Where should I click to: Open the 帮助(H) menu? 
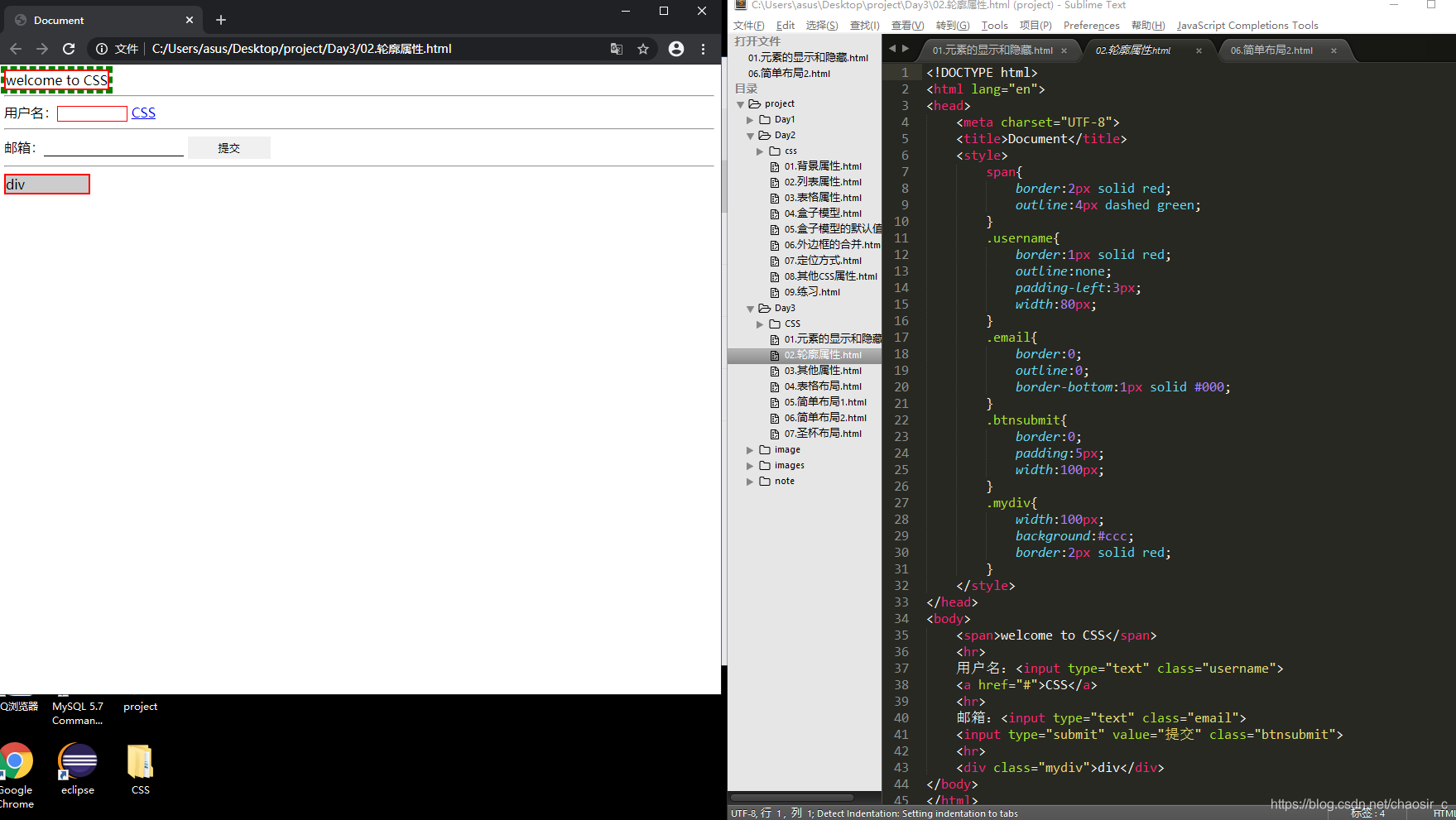click(1148, 26)
